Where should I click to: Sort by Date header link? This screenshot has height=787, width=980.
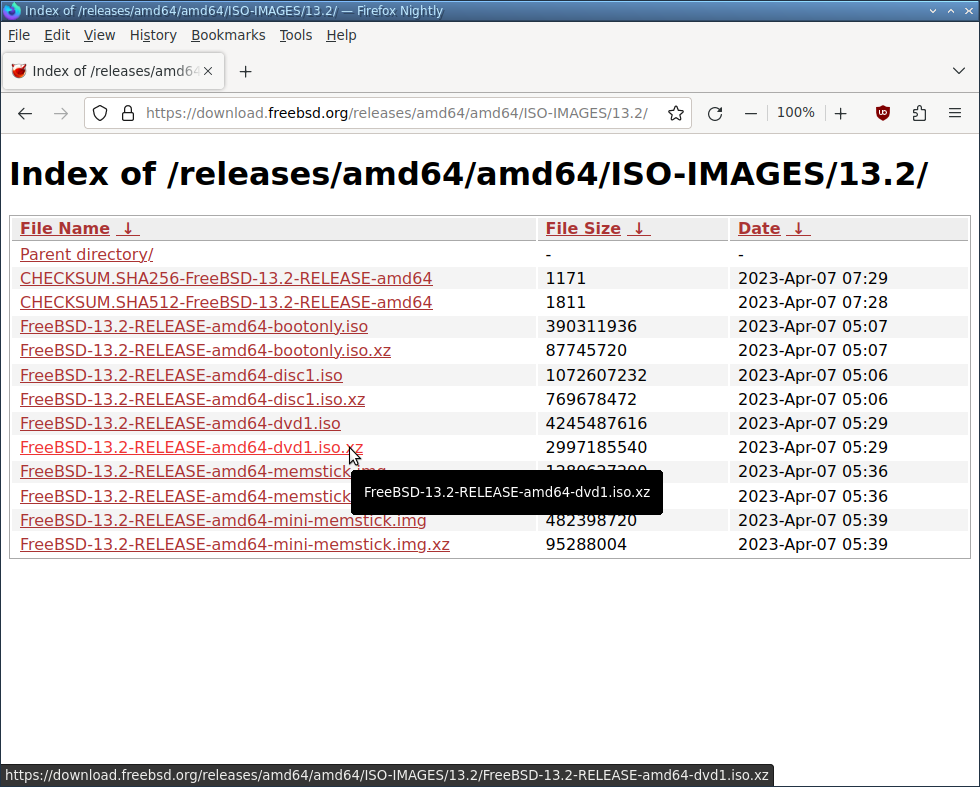point(759,229)
